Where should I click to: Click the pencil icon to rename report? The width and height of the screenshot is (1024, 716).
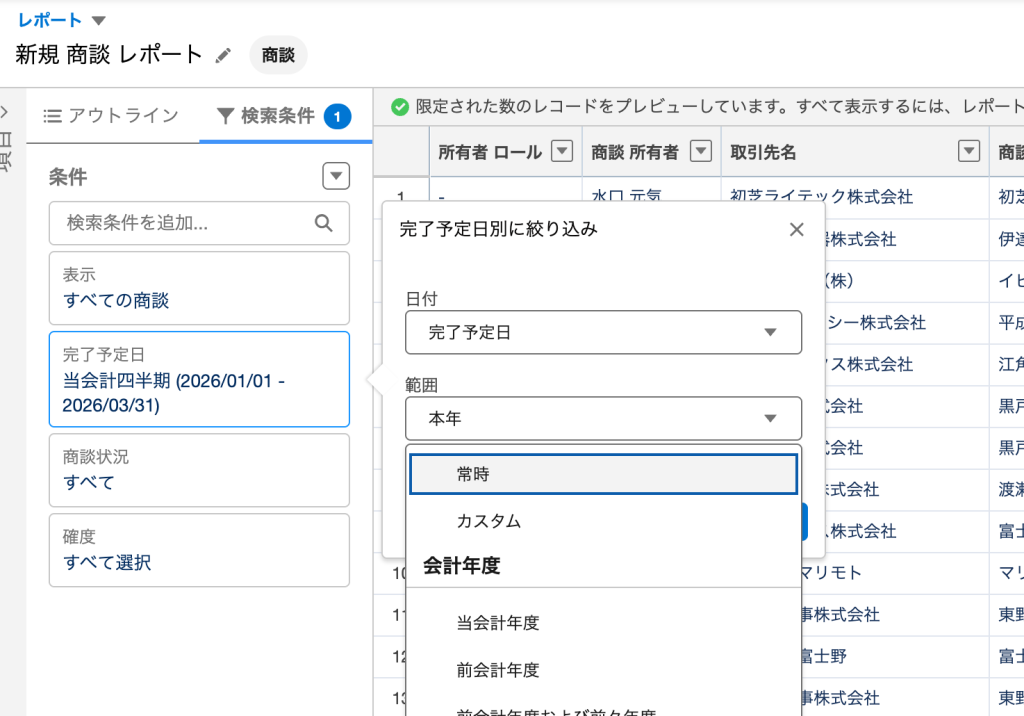(x=223, y=56)
